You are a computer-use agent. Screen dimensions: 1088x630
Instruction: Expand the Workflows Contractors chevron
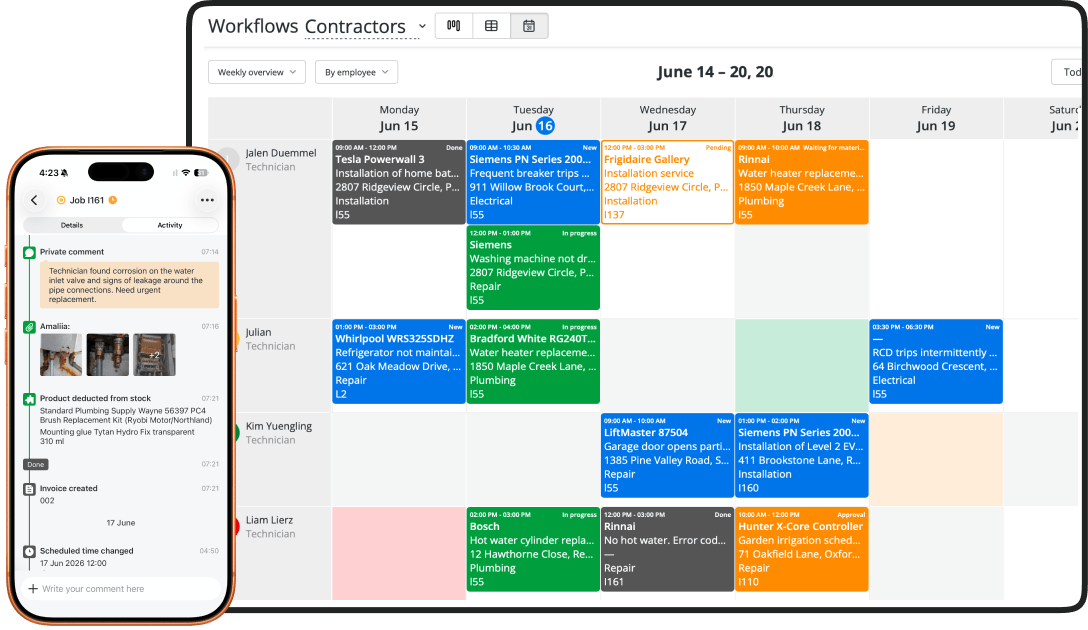tap(422, 26)
